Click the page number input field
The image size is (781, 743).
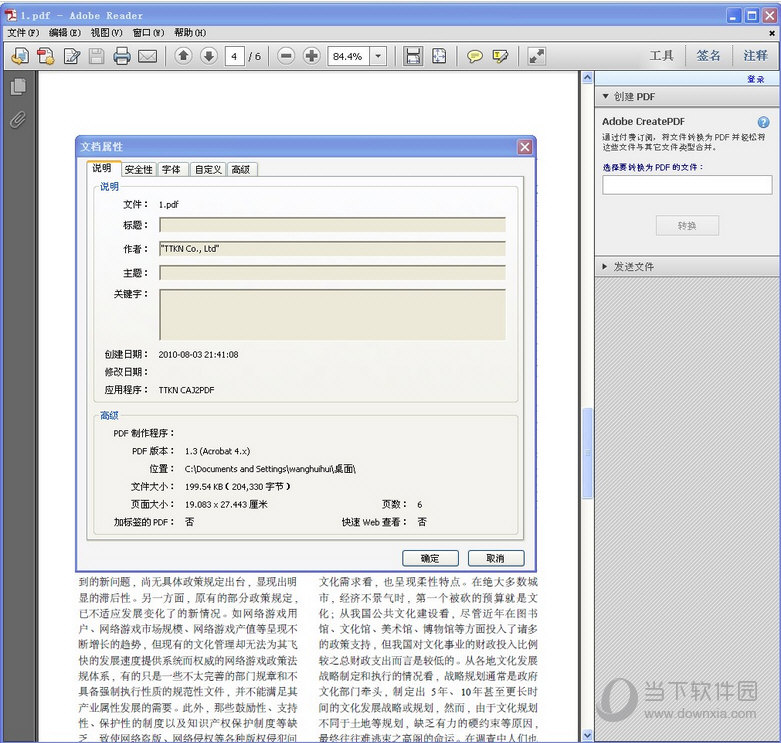click(234, 56)
